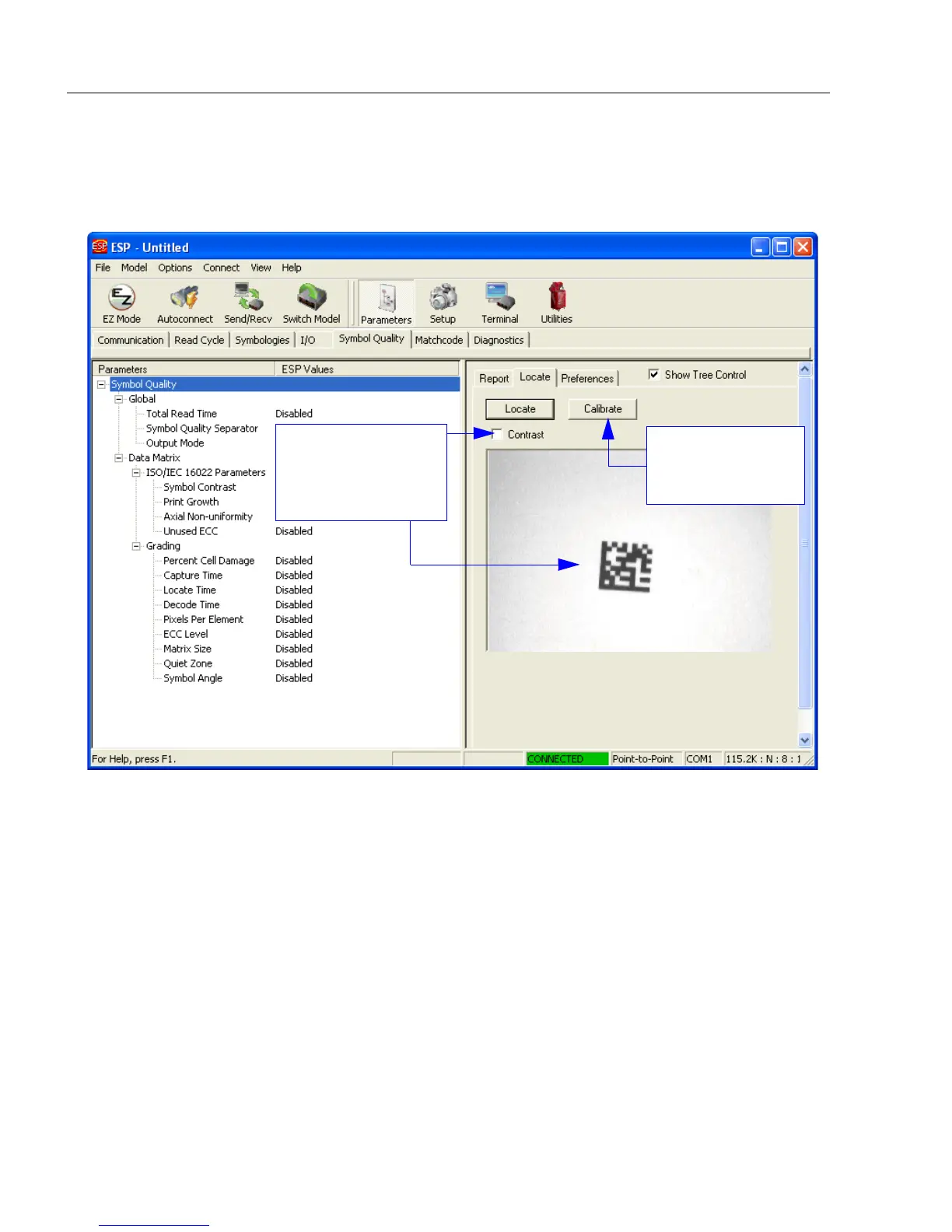The width and height of the screenshot is (952, 1232).
Task: Select Percent Cell Damage parameter
Action: [209, 561]
